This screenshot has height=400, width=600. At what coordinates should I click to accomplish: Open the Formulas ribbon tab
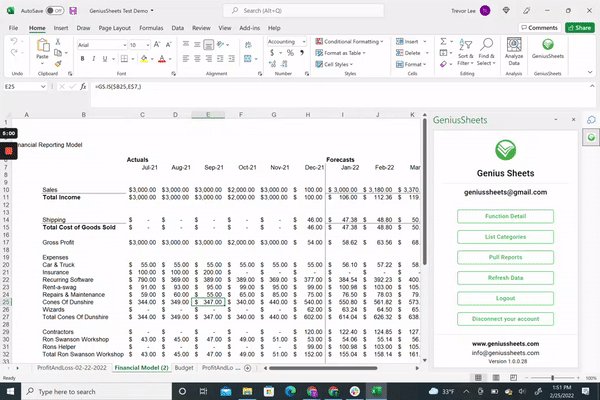151,28
